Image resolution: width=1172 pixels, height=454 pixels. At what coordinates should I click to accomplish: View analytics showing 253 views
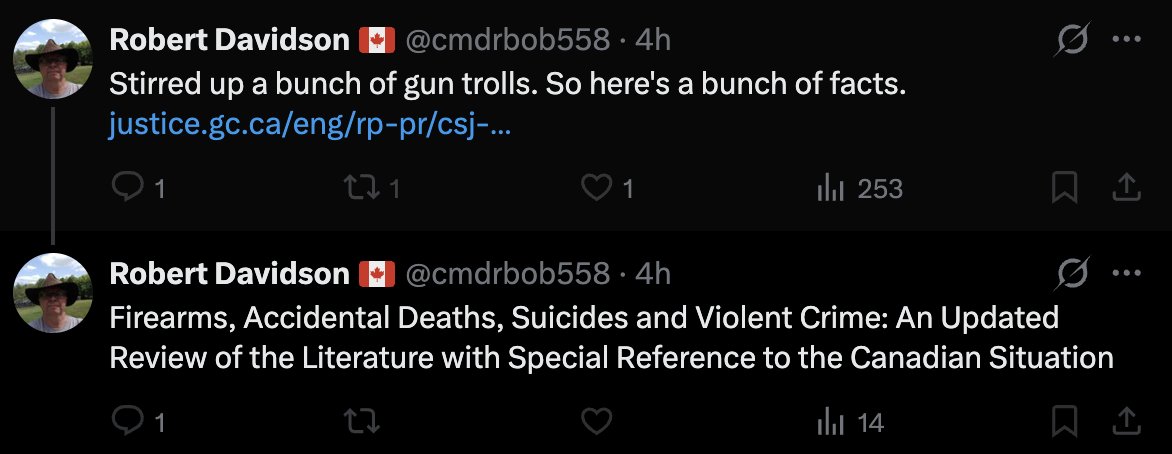click(831, 188)
